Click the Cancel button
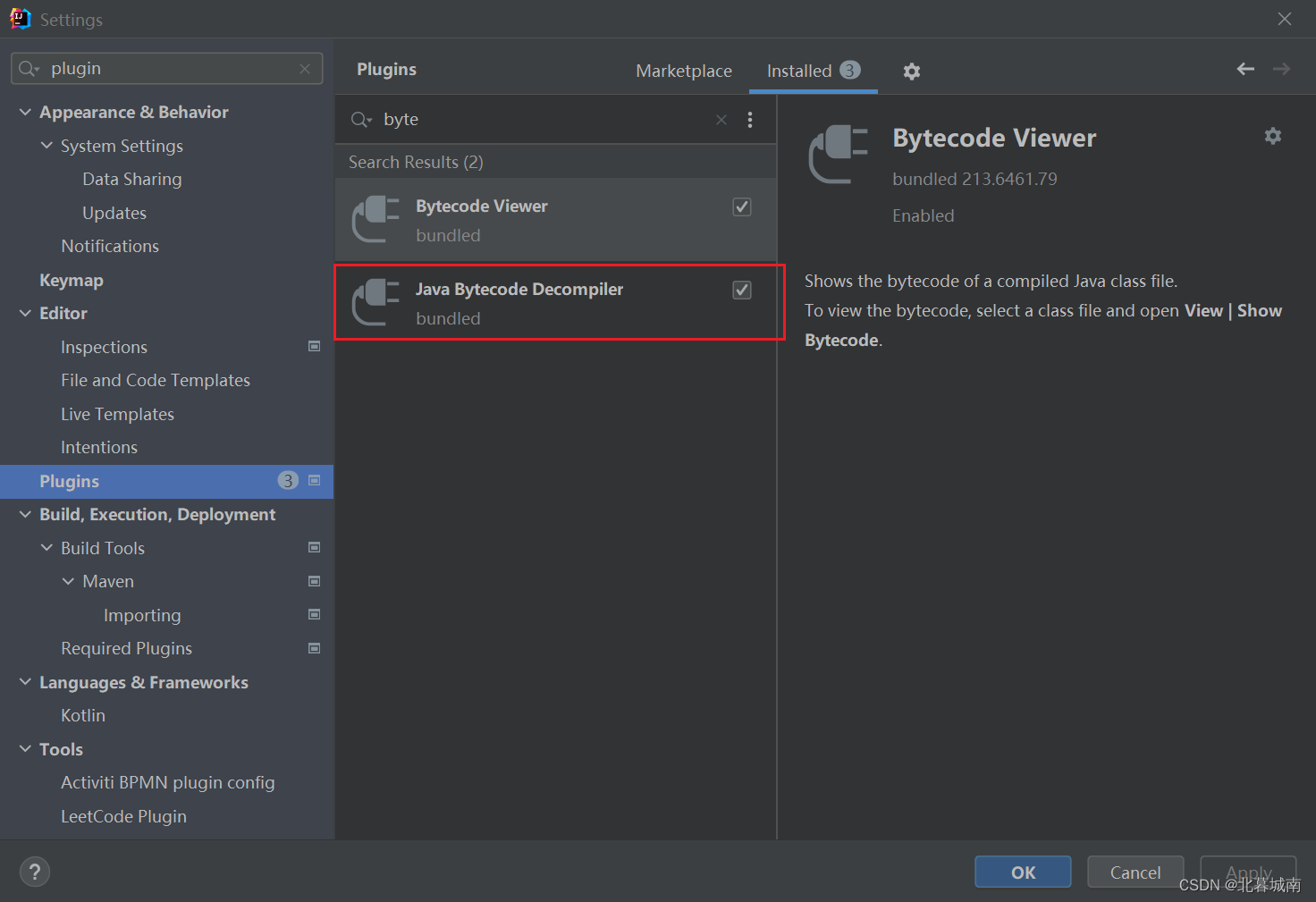This screenshot has width=1316, height=902. coord(1135,872)
